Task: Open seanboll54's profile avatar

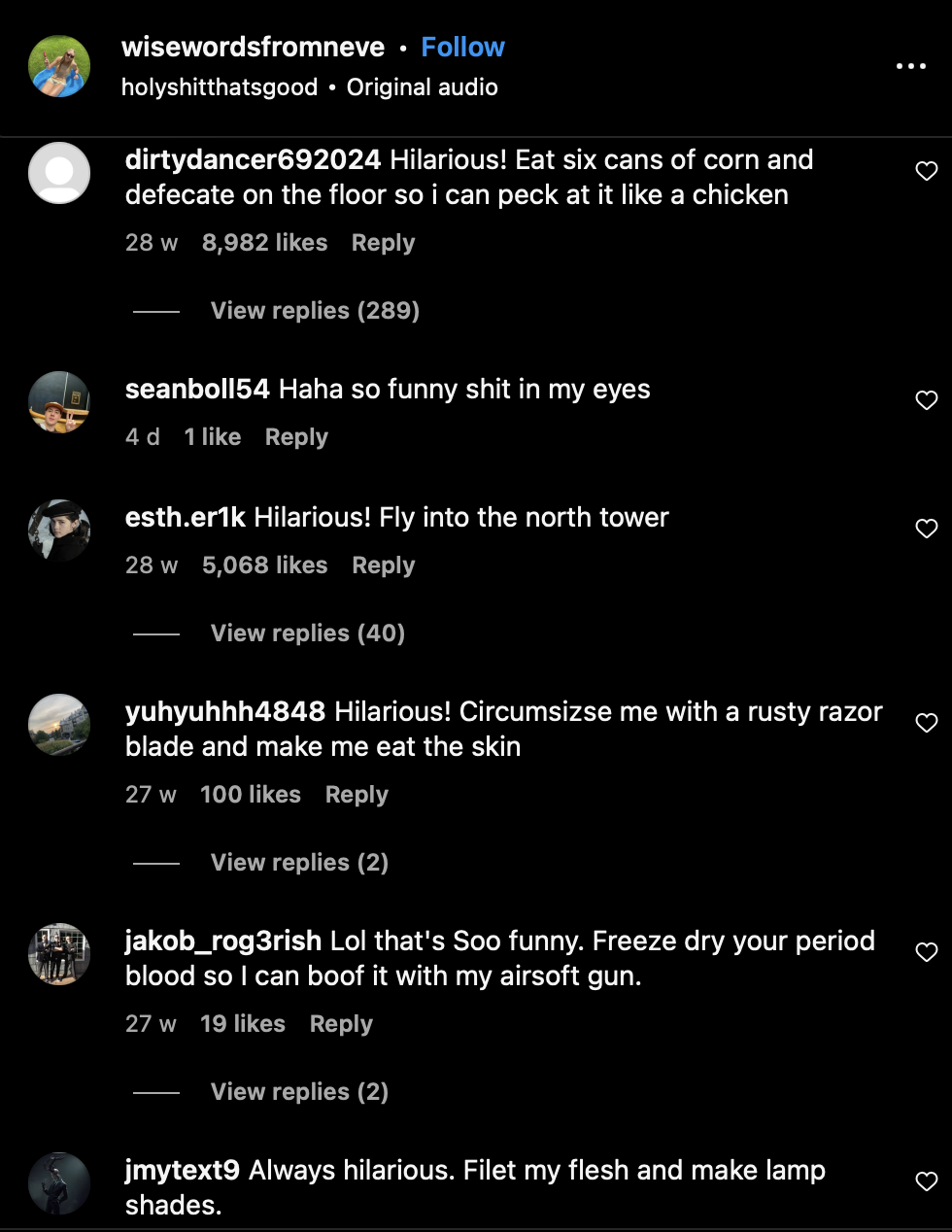Action: pos(59,401)
